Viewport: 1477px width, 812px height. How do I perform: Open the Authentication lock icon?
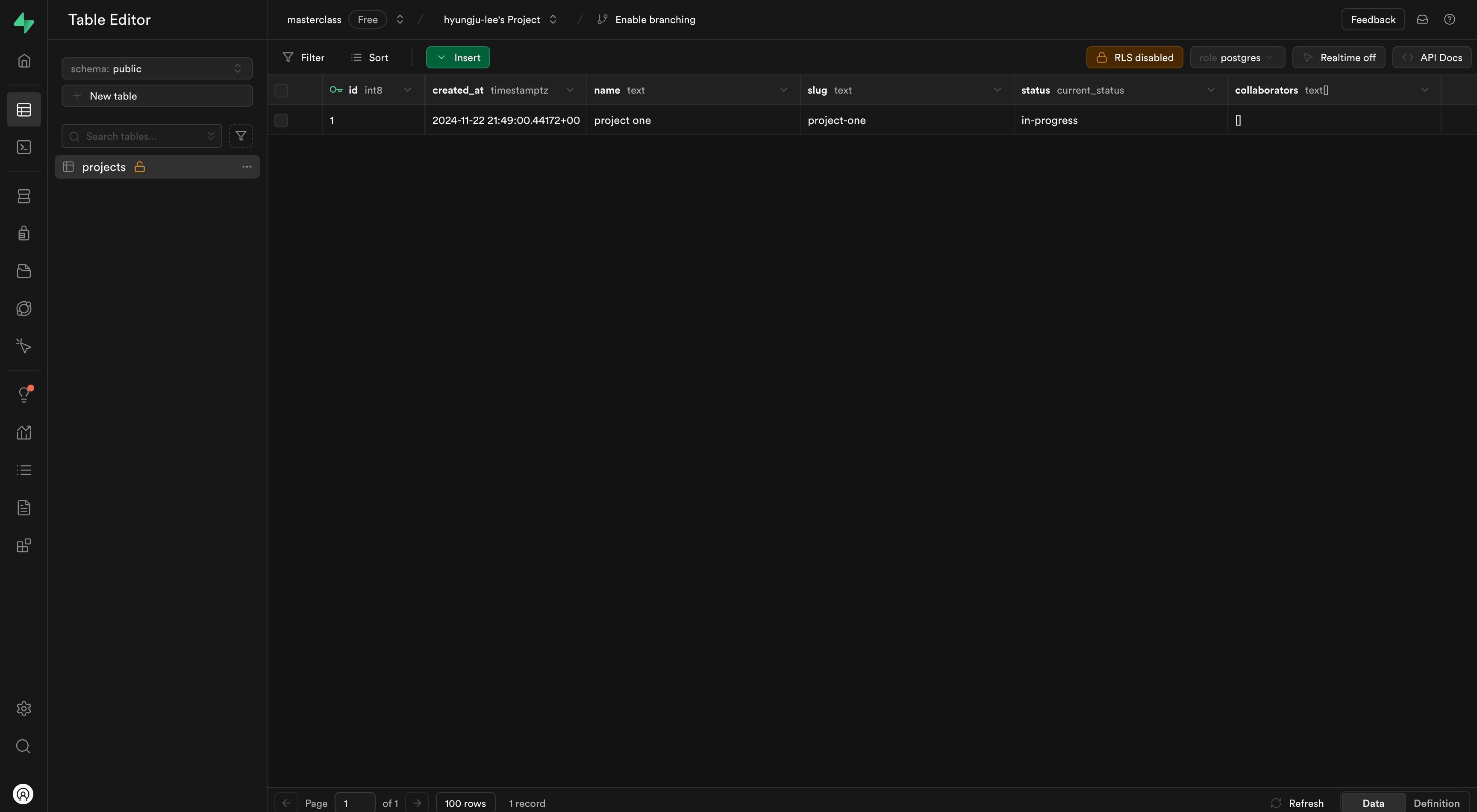(24, 233)
